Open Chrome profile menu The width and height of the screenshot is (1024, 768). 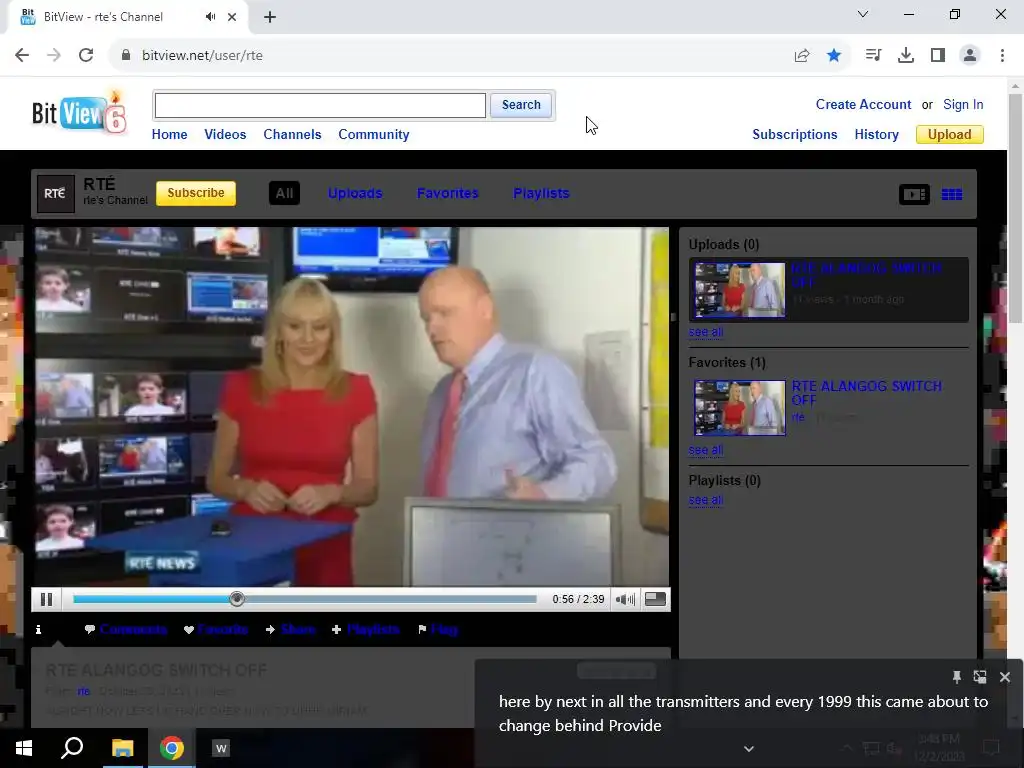pos(970,56)
